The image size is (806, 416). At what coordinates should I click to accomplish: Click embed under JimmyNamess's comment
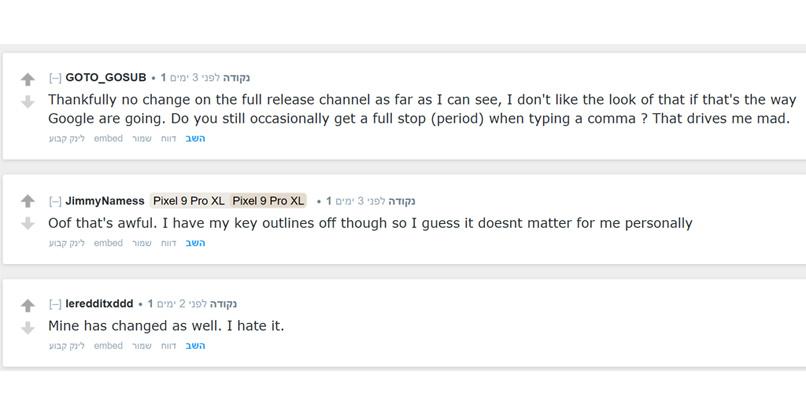pos(108,243)
